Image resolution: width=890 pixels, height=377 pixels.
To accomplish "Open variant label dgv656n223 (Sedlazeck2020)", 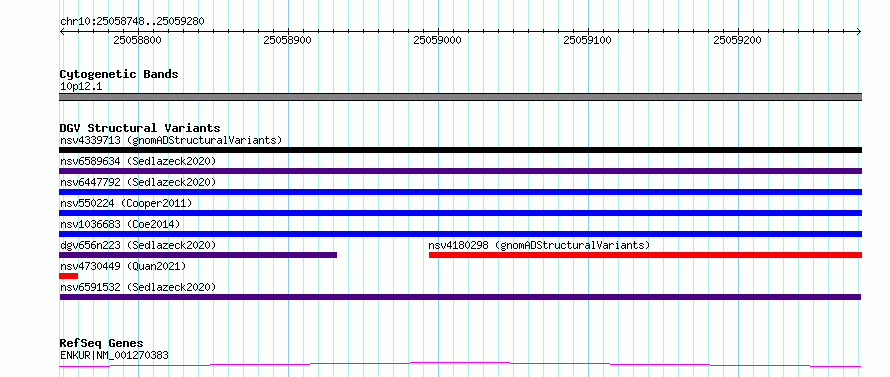I will 138,245.
